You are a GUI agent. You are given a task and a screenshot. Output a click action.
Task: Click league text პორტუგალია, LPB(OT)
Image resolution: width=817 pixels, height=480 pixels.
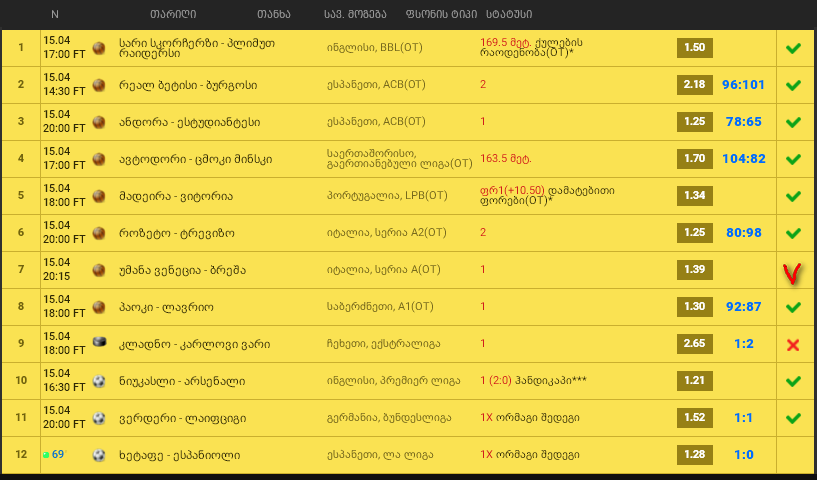click(387, 195)
